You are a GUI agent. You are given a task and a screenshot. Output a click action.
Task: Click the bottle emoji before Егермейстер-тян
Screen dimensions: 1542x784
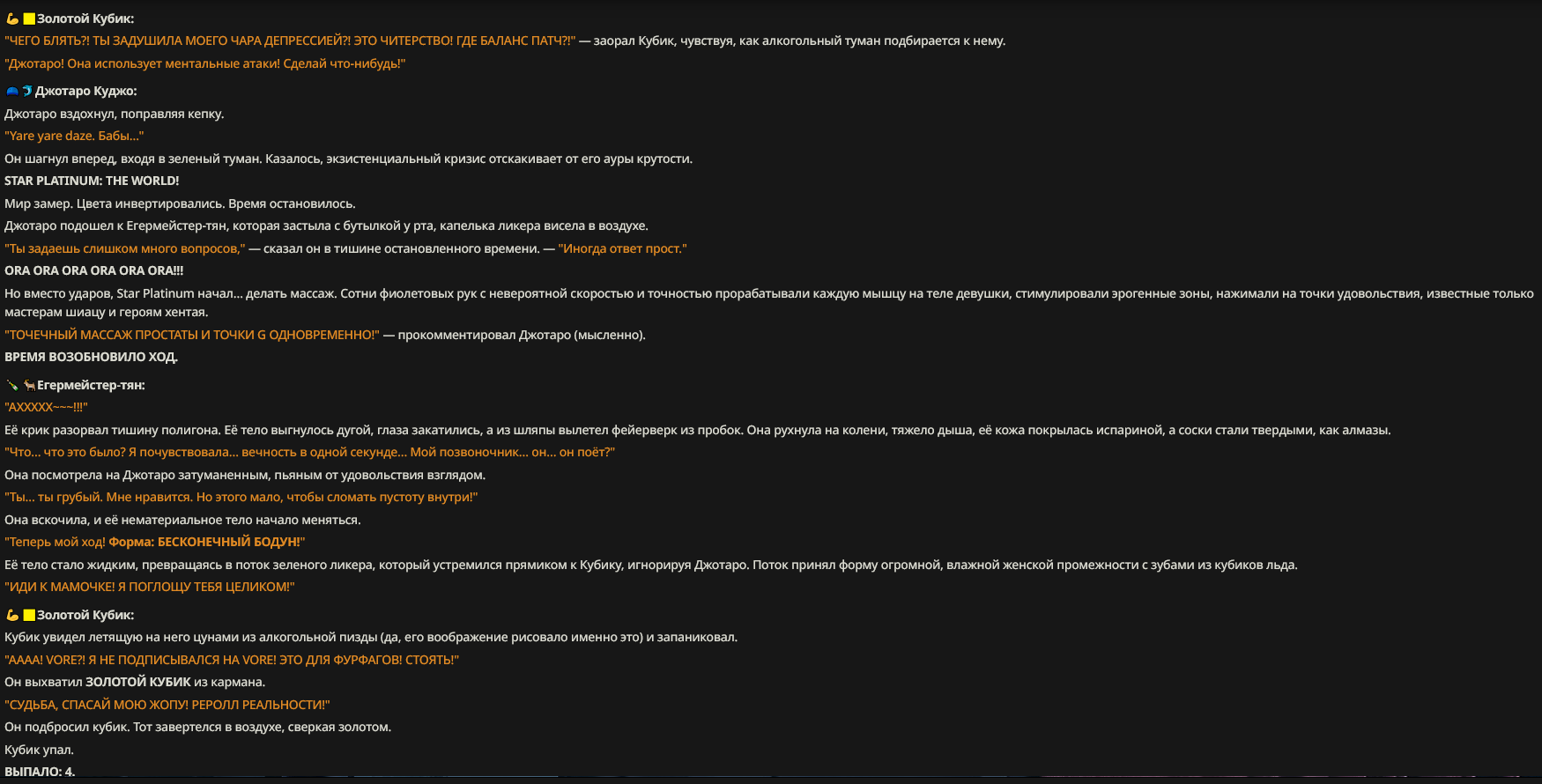click(x=12, y=385)
